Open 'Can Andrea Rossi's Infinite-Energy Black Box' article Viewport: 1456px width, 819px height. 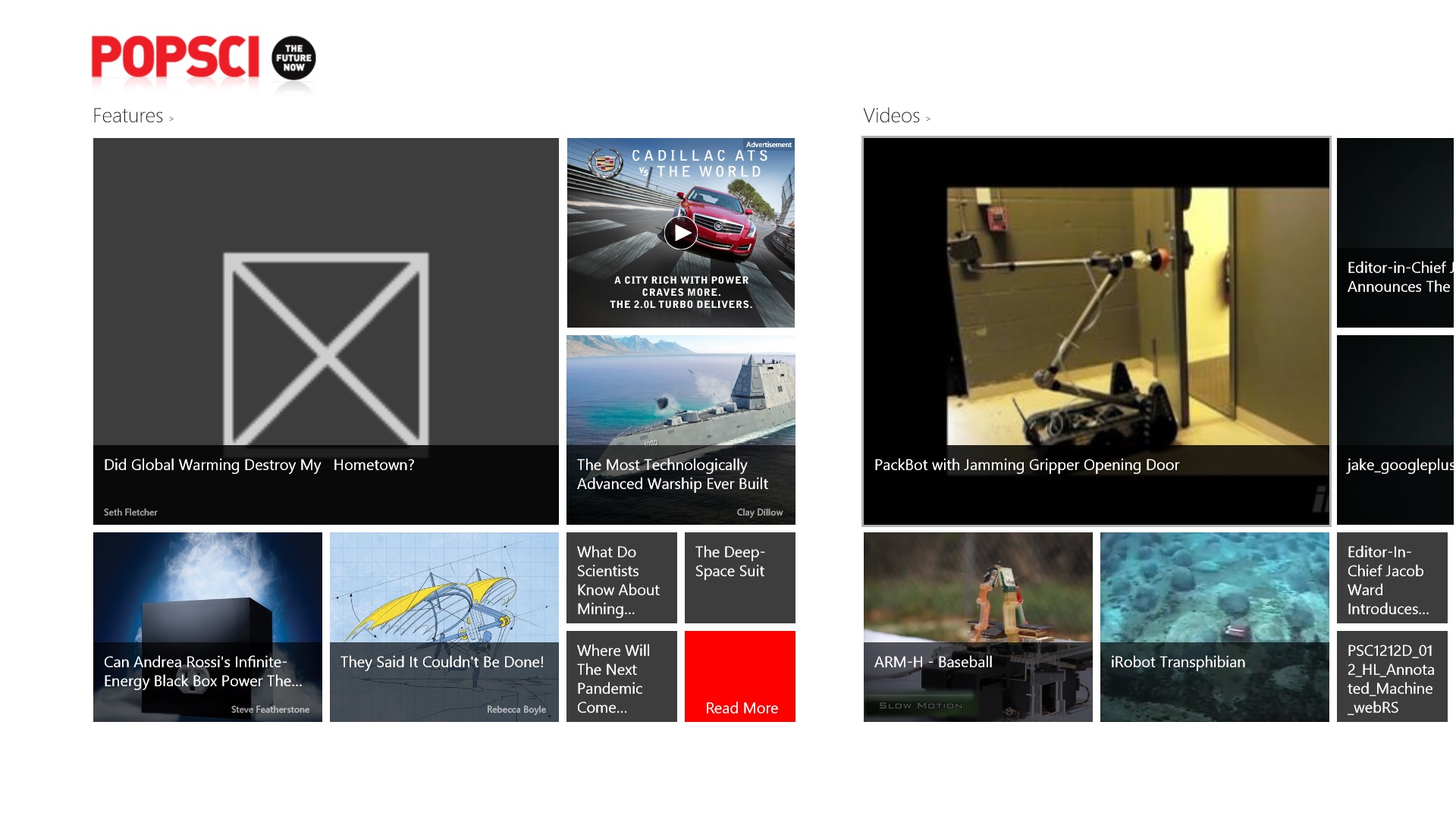(x=207, y=627)
